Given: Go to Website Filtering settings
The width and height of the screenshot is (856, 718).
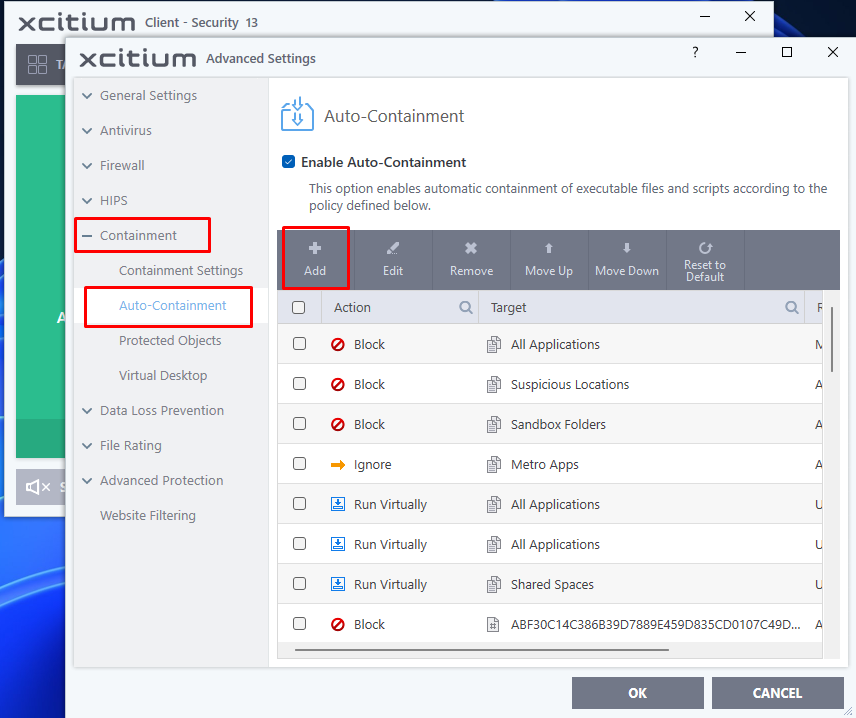Looking at the screenshot, I should point(148,516).
